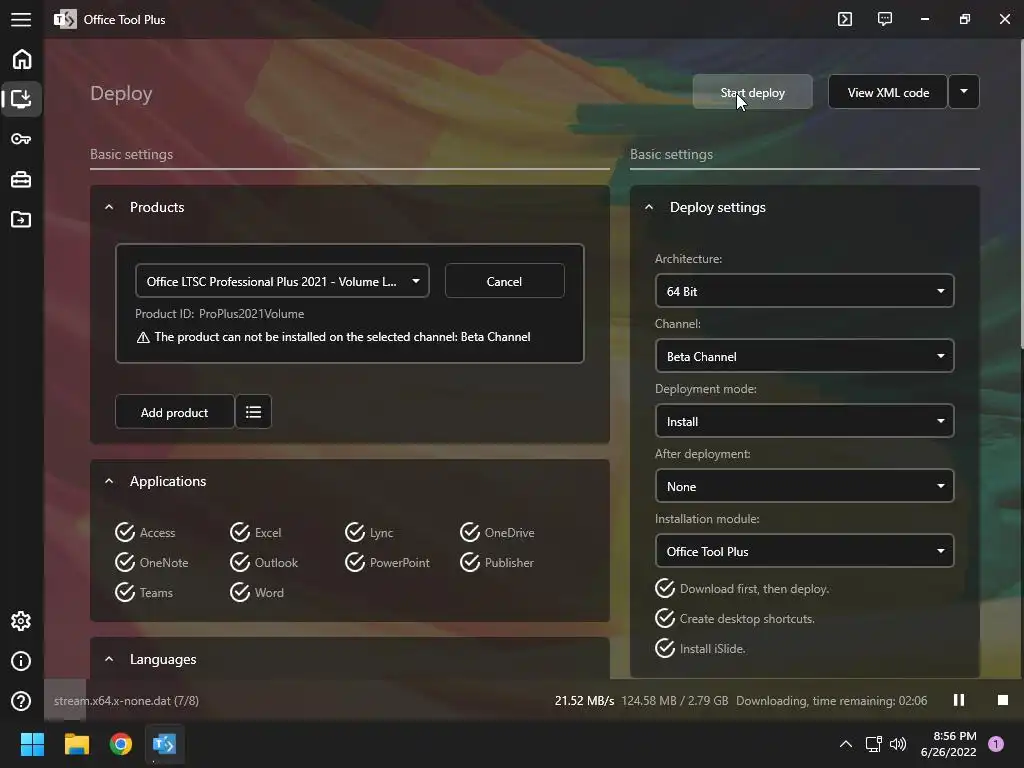Open the After deployment dropdown

coord(804,486)
